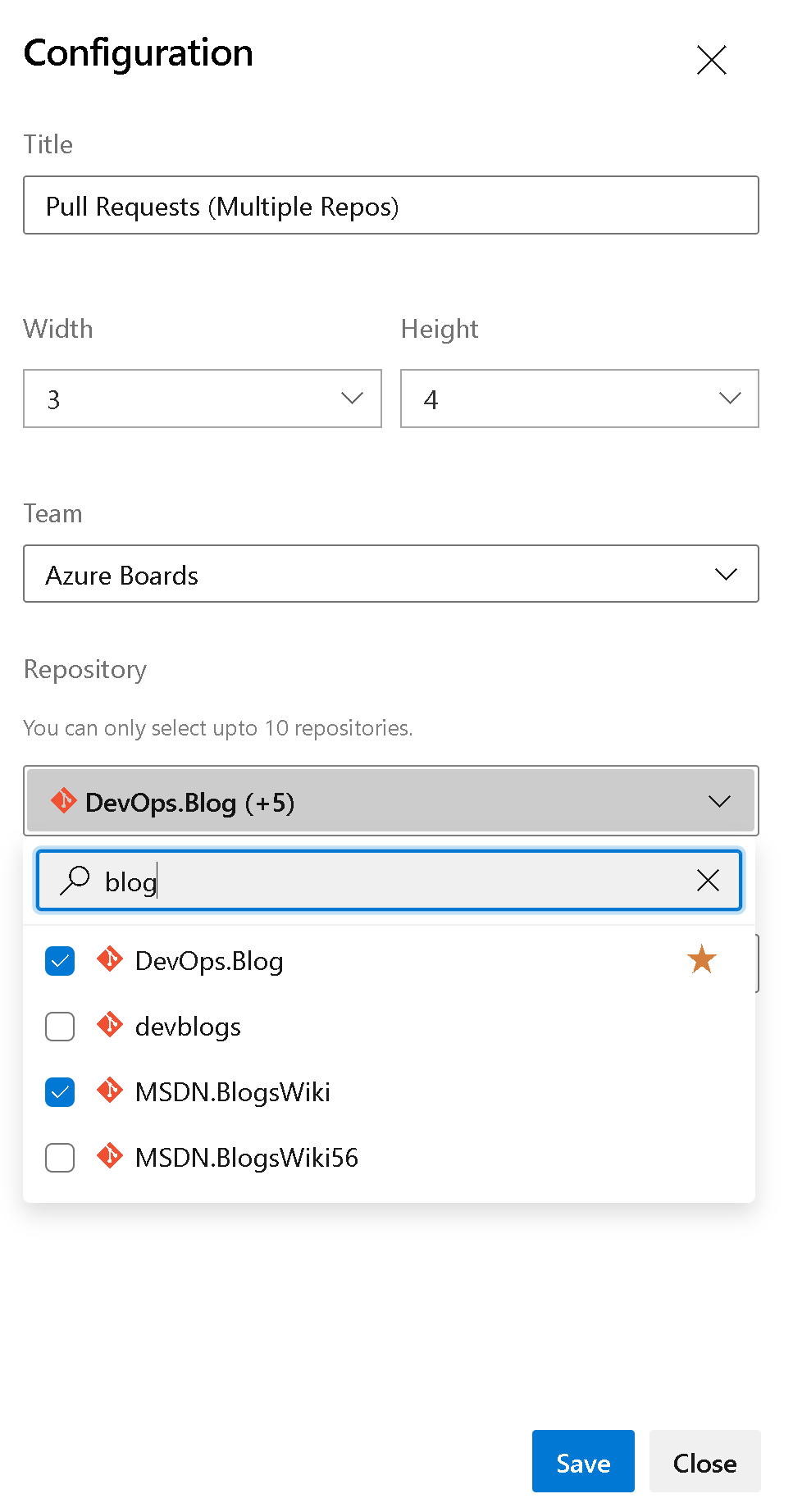Click the git icon beside MSDN.BlogsWiki56
The height and width of the screenshot is (1512, 793).
(110, 1156)
